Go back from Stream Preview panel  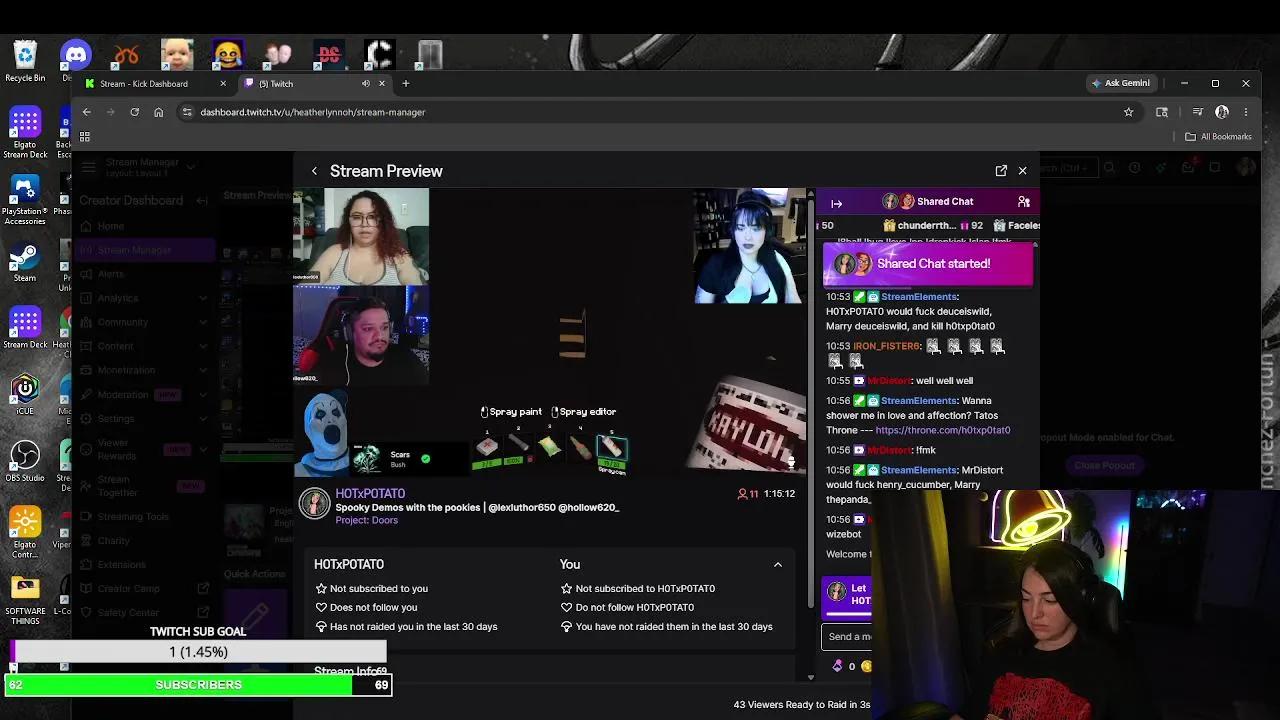click(x=314, y=171)
